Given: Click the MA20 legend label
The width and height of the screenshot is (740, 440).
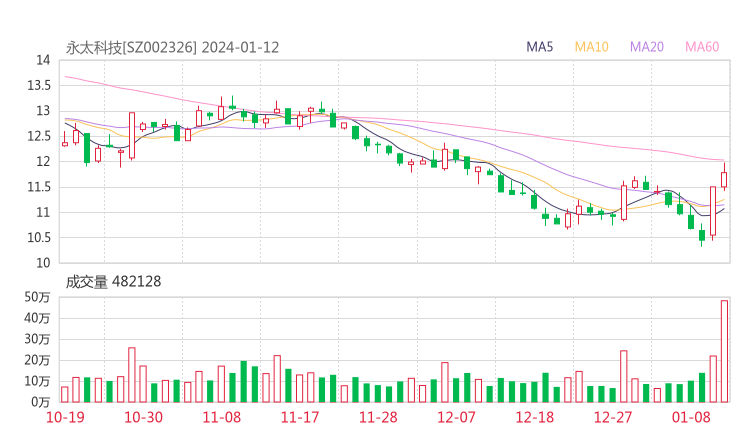Looking at the screenshot, I should [x=647, y=47].
